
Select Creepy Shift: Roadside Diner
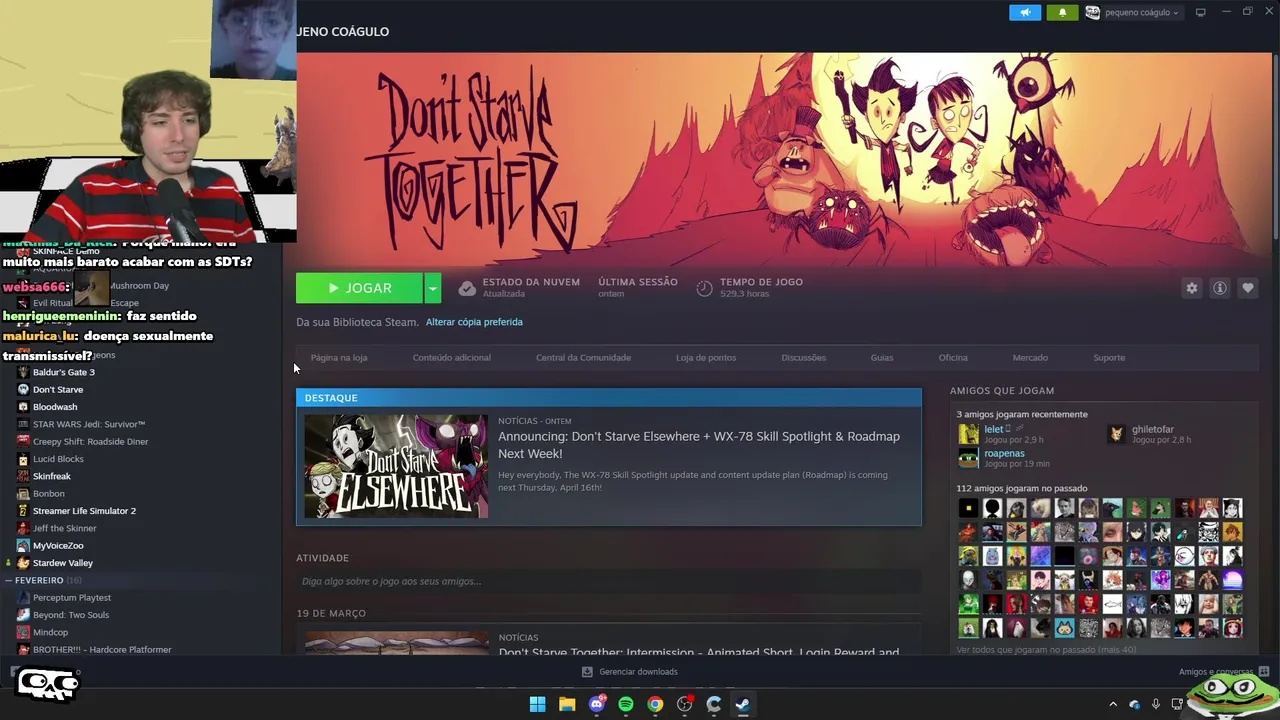[90, 441]
